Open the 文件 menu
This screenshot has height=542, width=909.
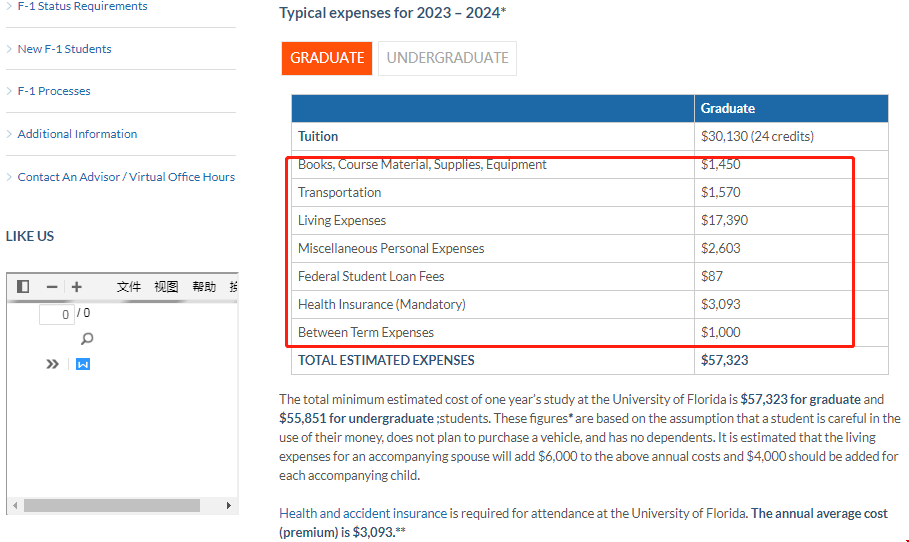coord(129,287)
